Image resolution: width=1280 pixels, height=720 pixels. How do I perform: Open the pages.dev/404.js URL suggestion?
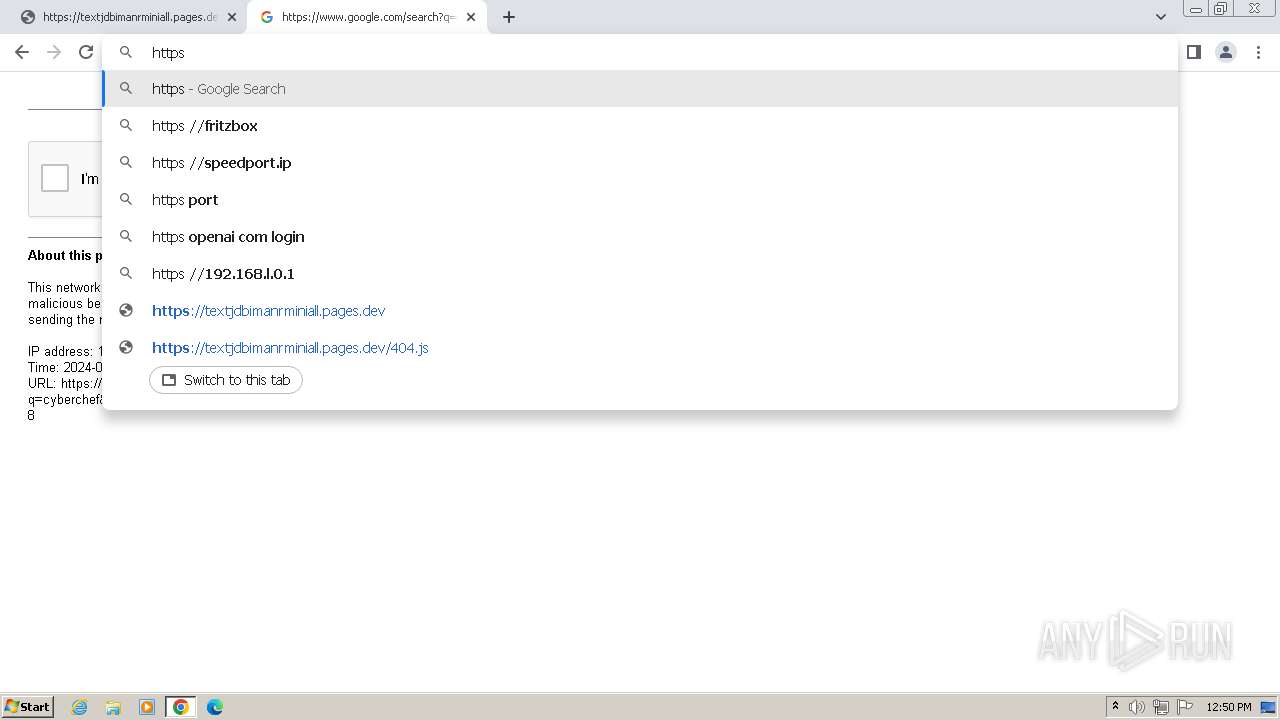point(640,348)
